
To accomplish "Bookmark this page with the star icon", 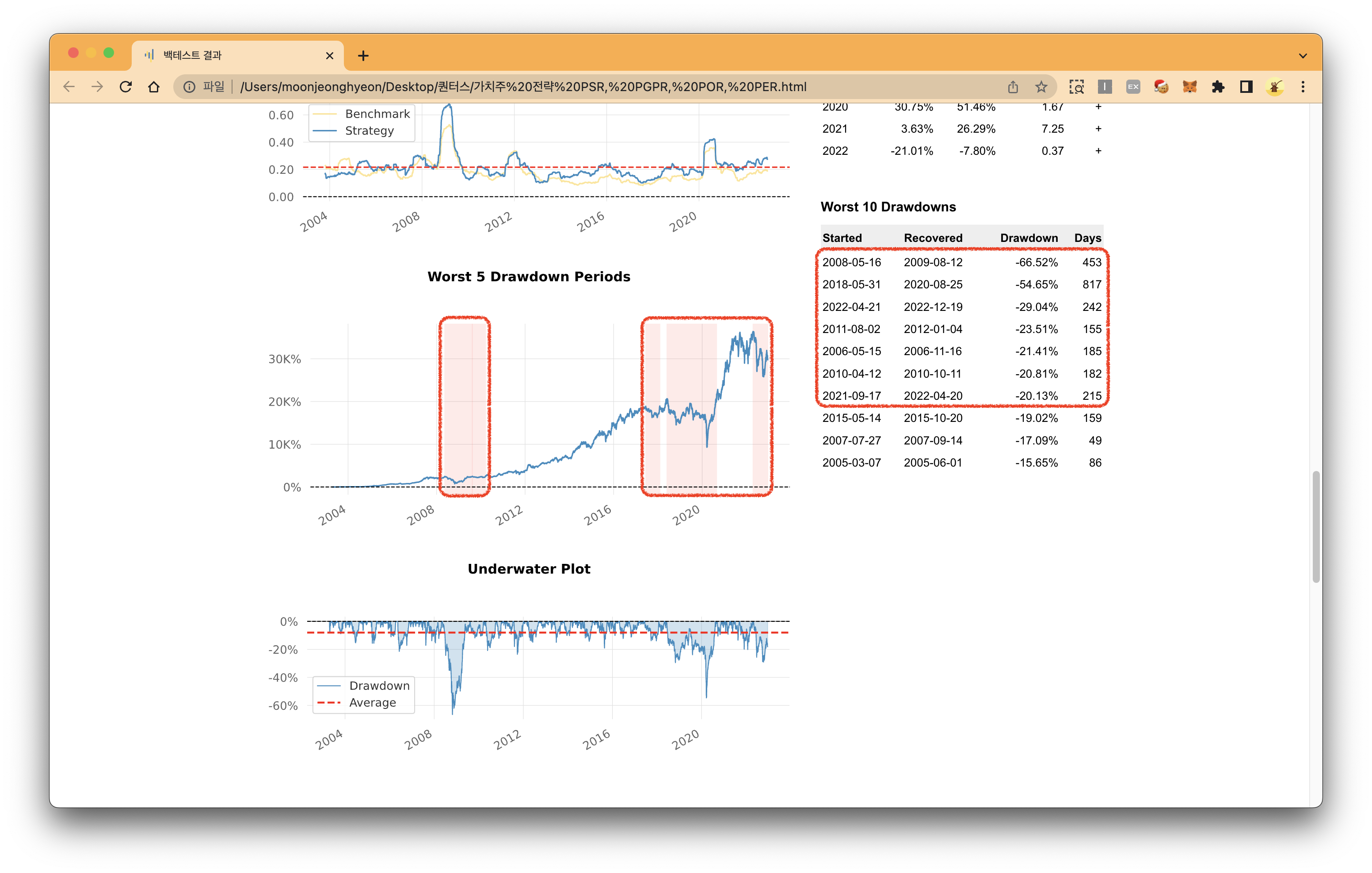I will coord(1041,87).
